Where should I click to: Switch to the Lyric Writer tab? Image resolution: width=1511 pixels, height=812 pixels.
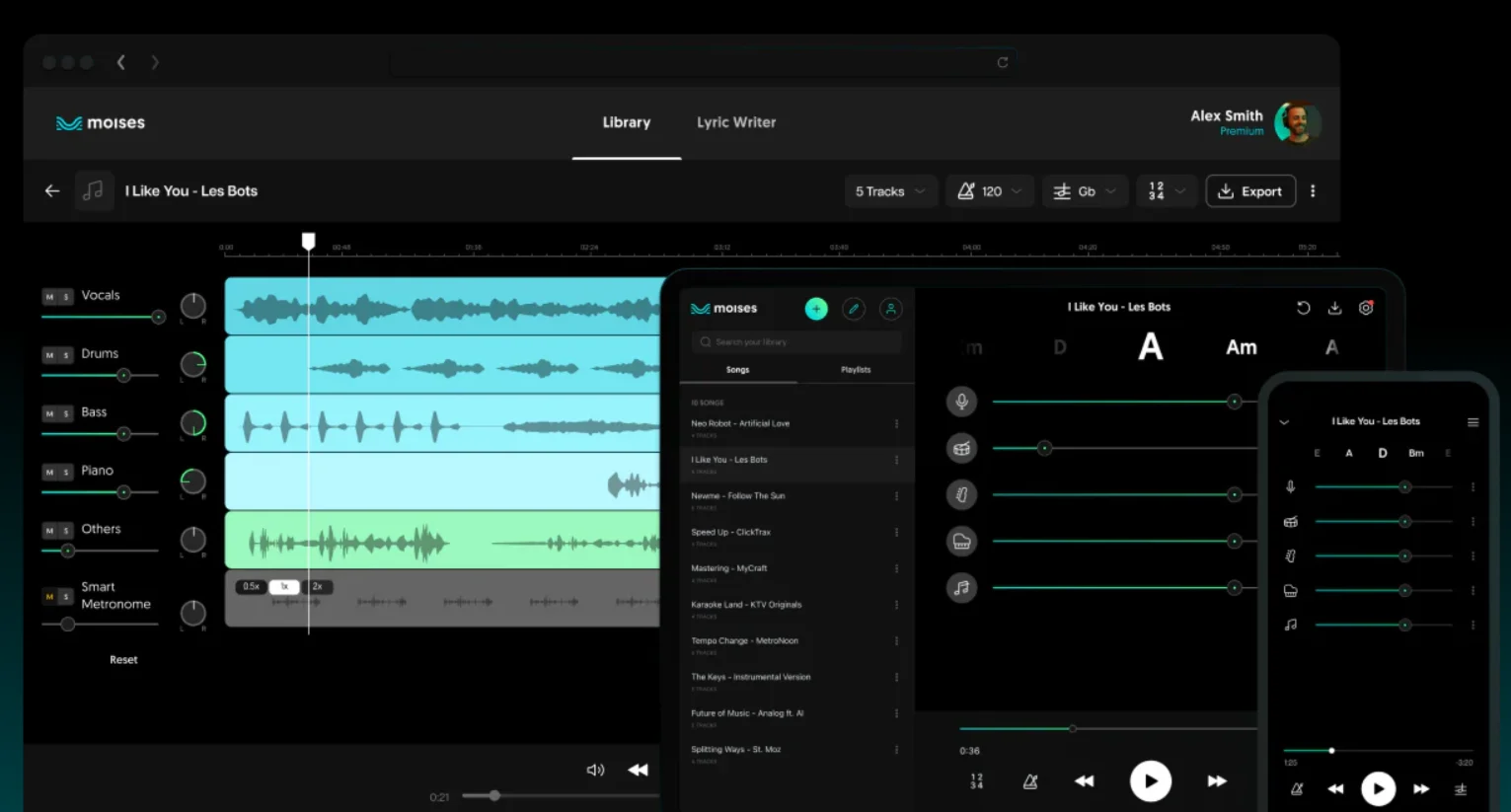[736, 122]
